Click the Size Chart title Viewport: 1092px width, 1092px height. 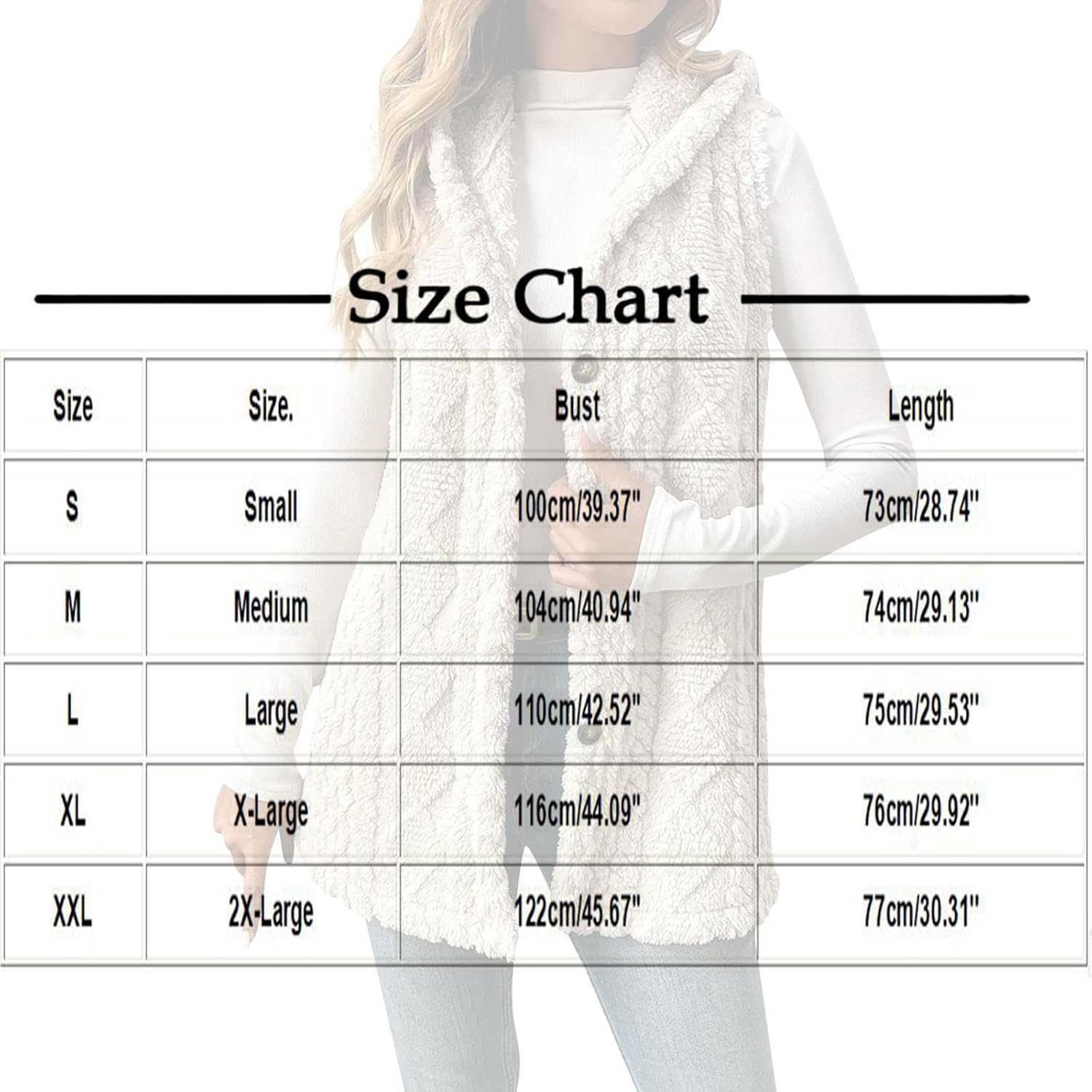pos(529,298)
